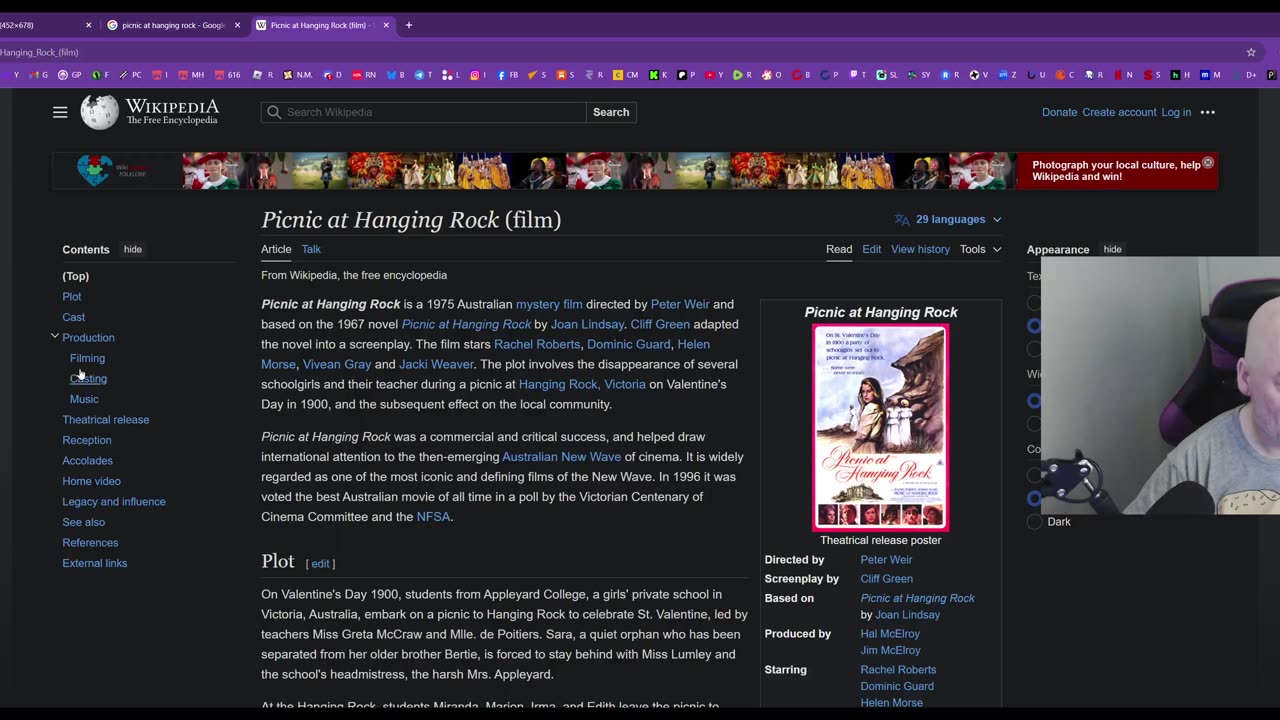Screen dimensions: 1280x720
Task: Open the Peter Weir link in the intro
Action: [680, 304]
